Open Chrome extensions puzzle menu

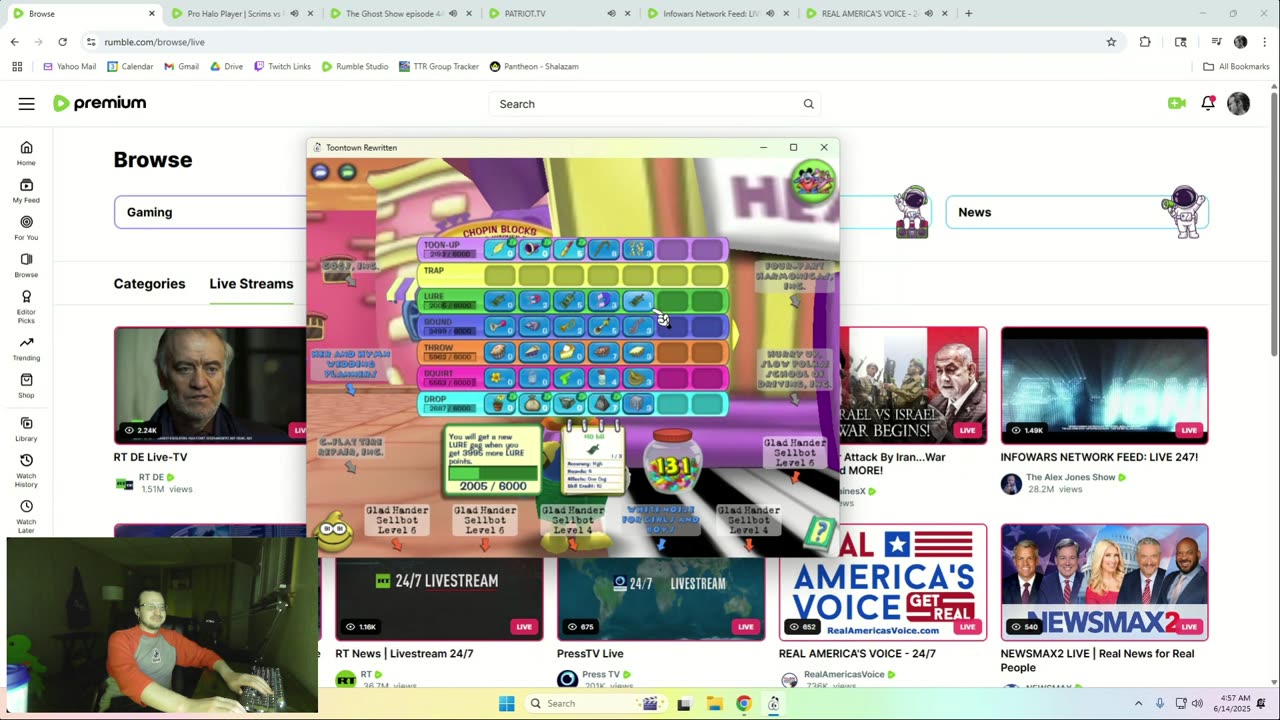(x=1145, y=42)
